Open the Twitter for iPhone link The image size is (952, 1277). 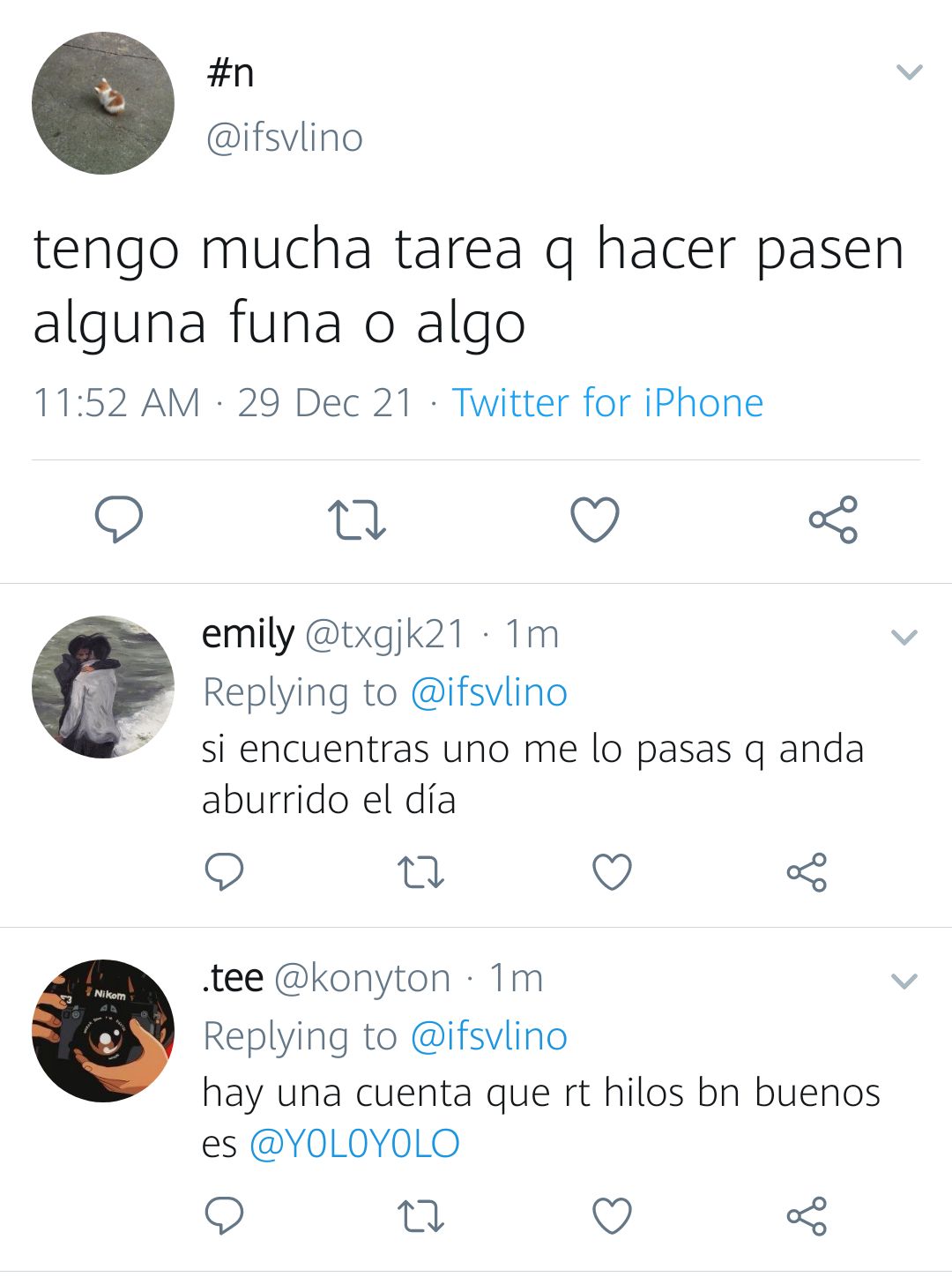607,403
